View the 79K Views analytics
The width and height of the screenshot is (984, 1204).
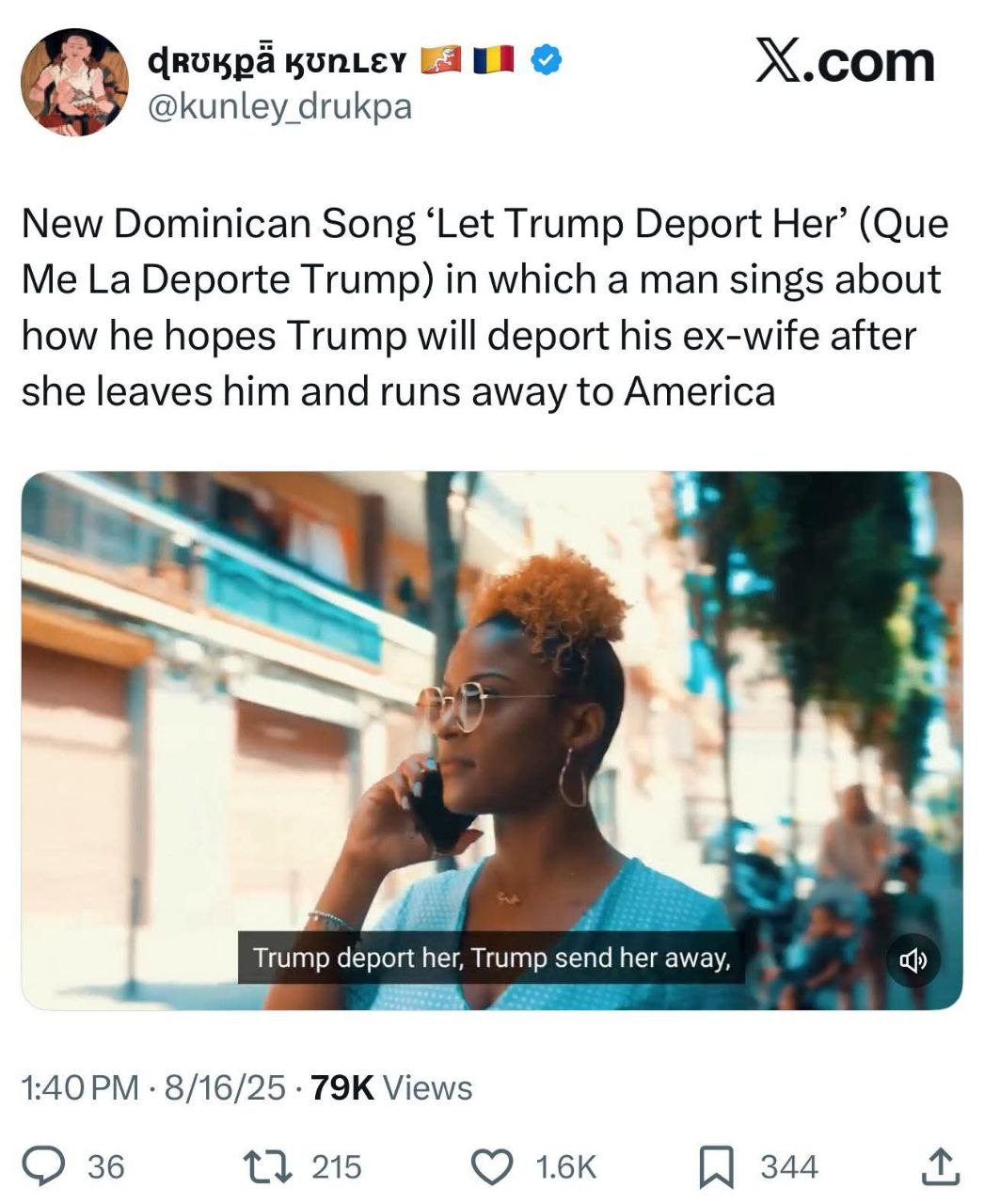[391, 1087]
